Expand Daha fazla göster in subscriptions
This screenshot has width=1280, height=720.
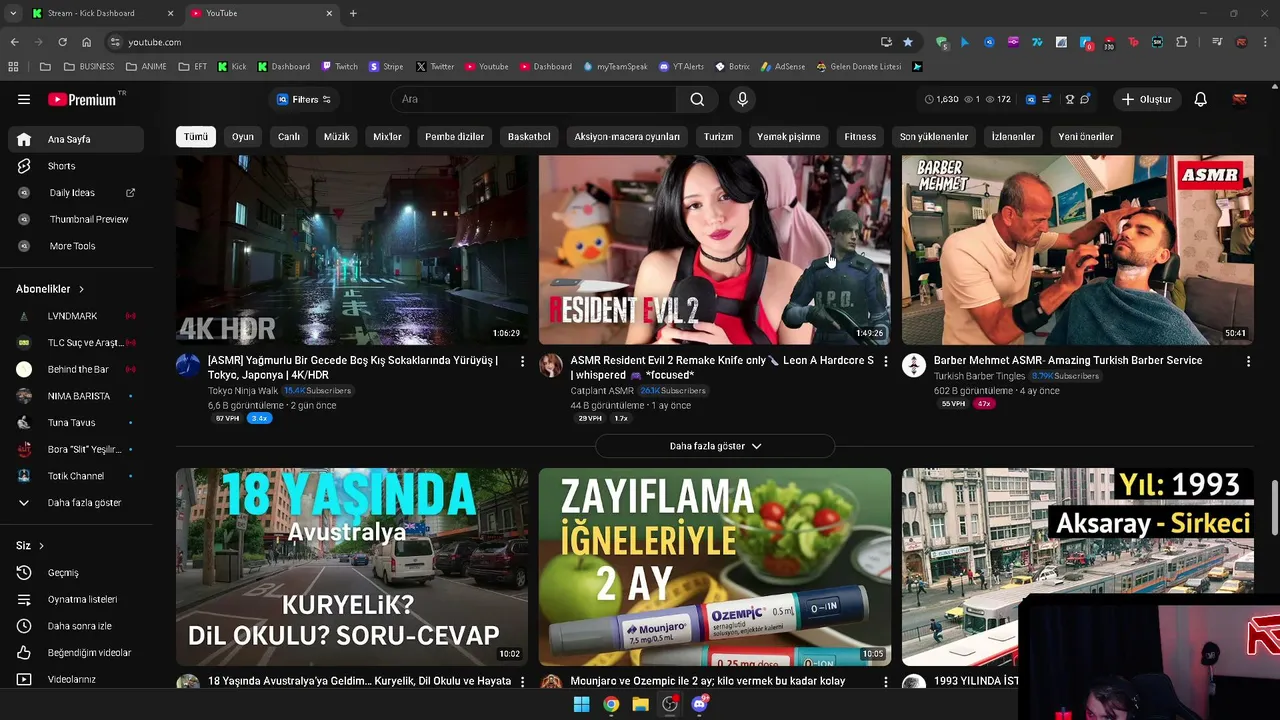(x=76, y=503)
